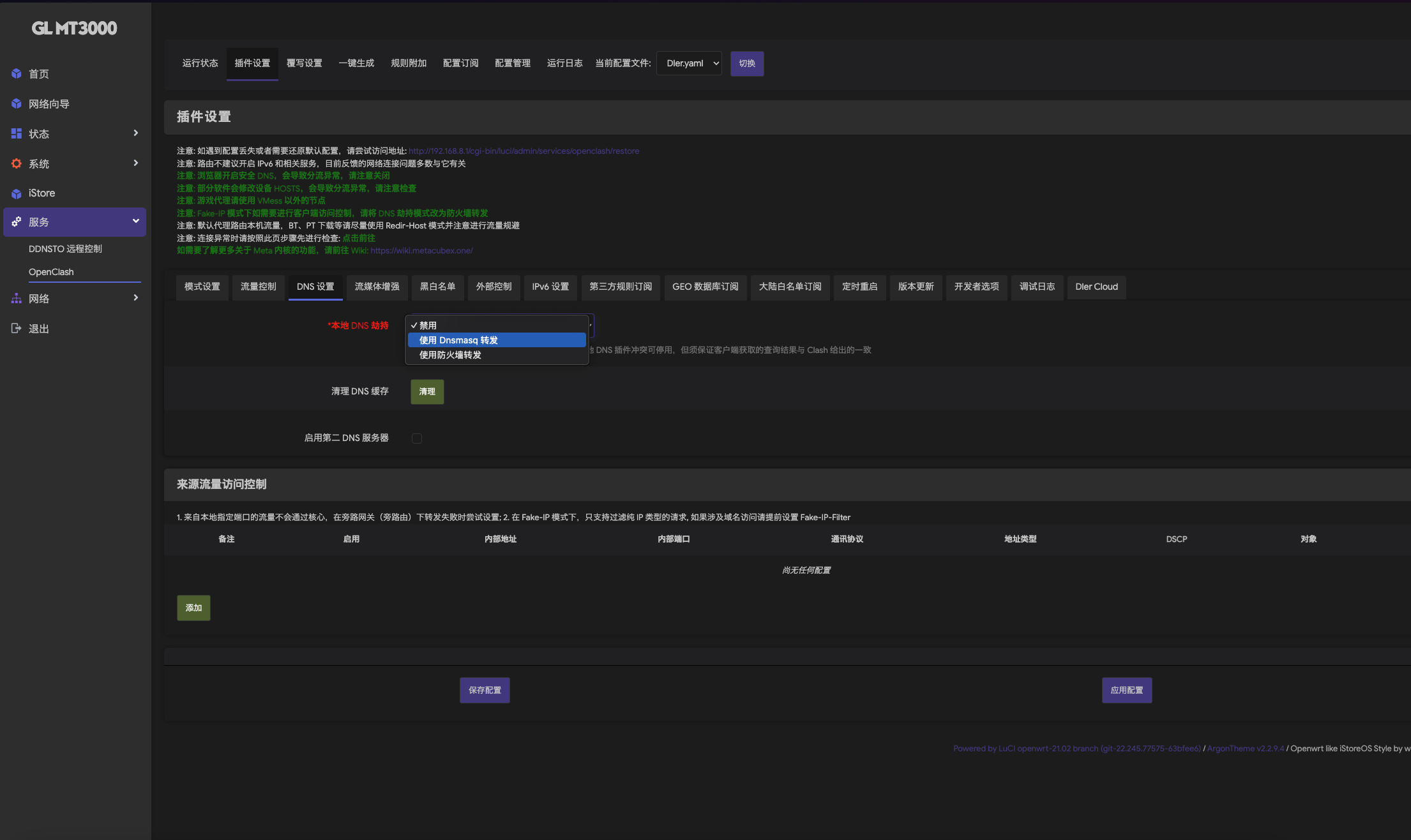
Task: Click the 状态 grid icon in sidebar
Action: [17, 134]
